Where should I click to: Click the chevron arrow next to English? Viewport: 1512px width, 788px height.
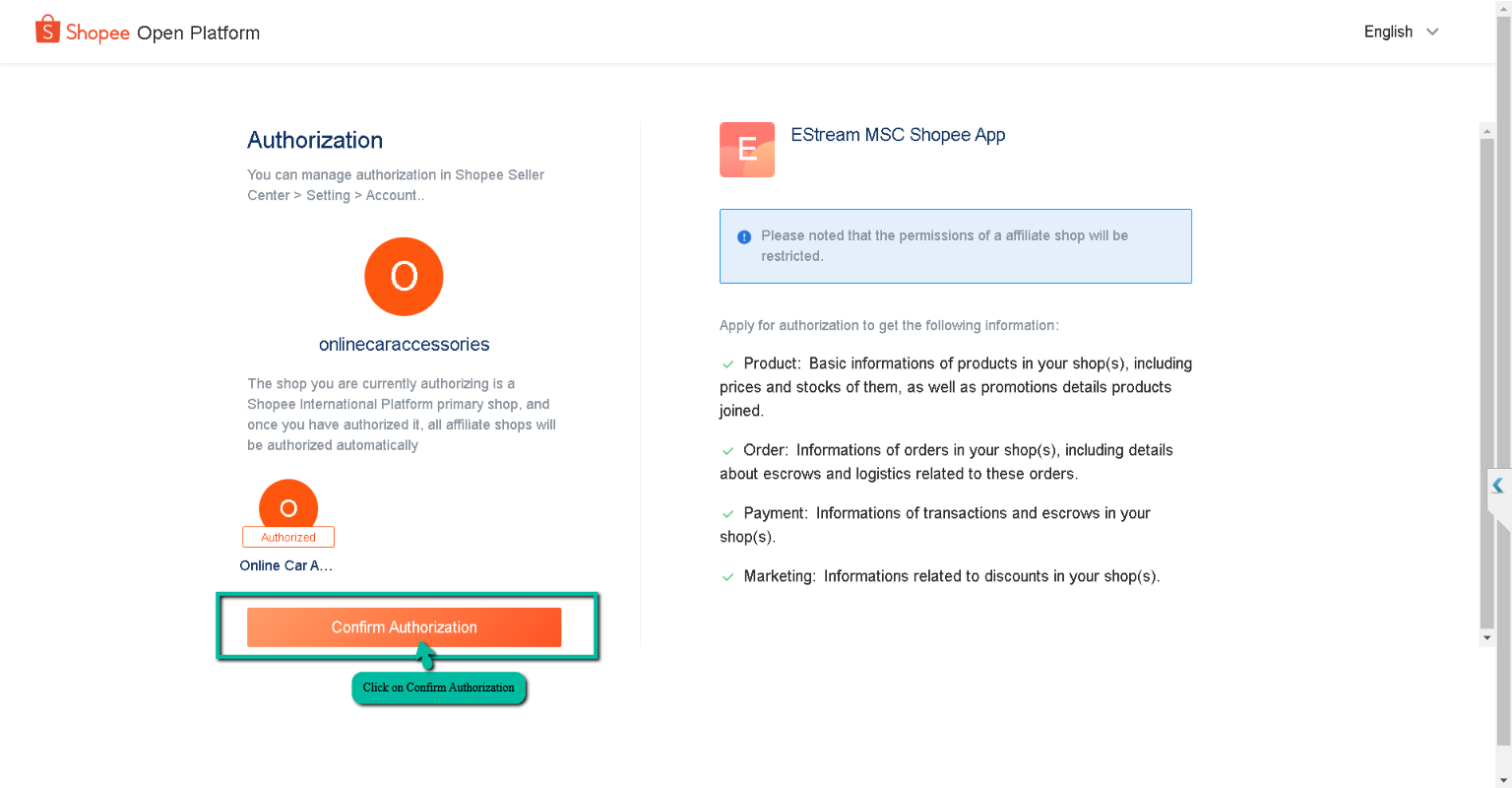click(x=1432, y=32)
